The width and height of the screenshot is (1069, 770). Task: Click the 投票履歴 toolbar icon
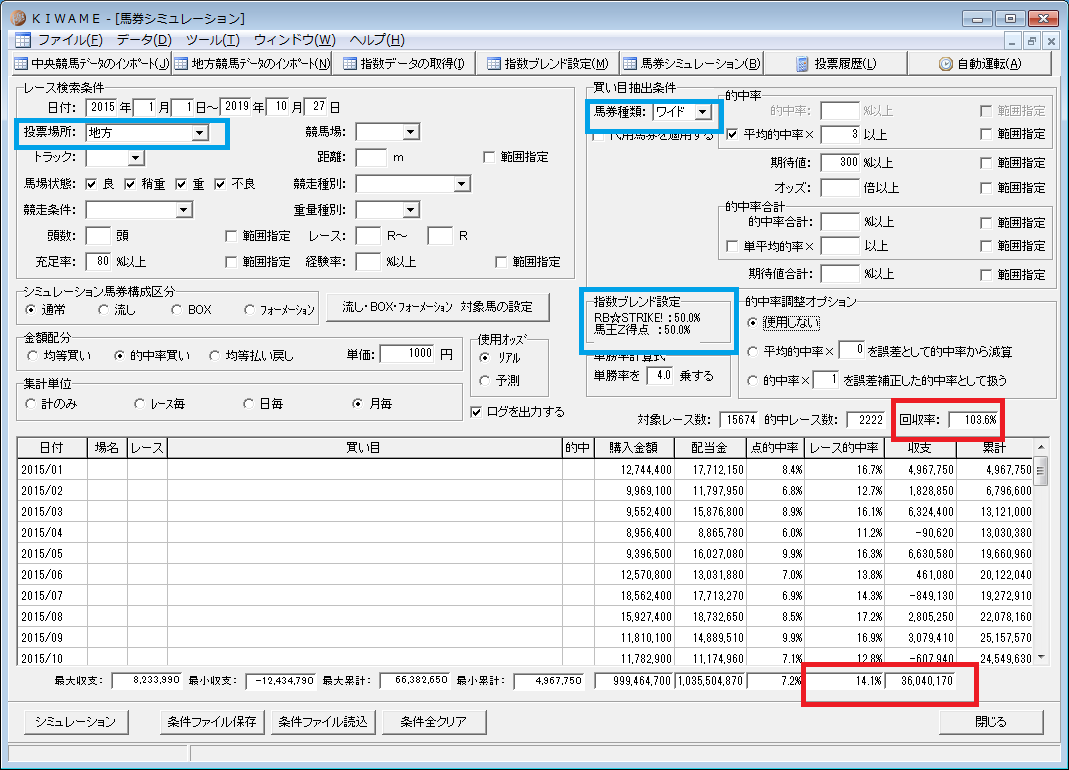point(802,63)
